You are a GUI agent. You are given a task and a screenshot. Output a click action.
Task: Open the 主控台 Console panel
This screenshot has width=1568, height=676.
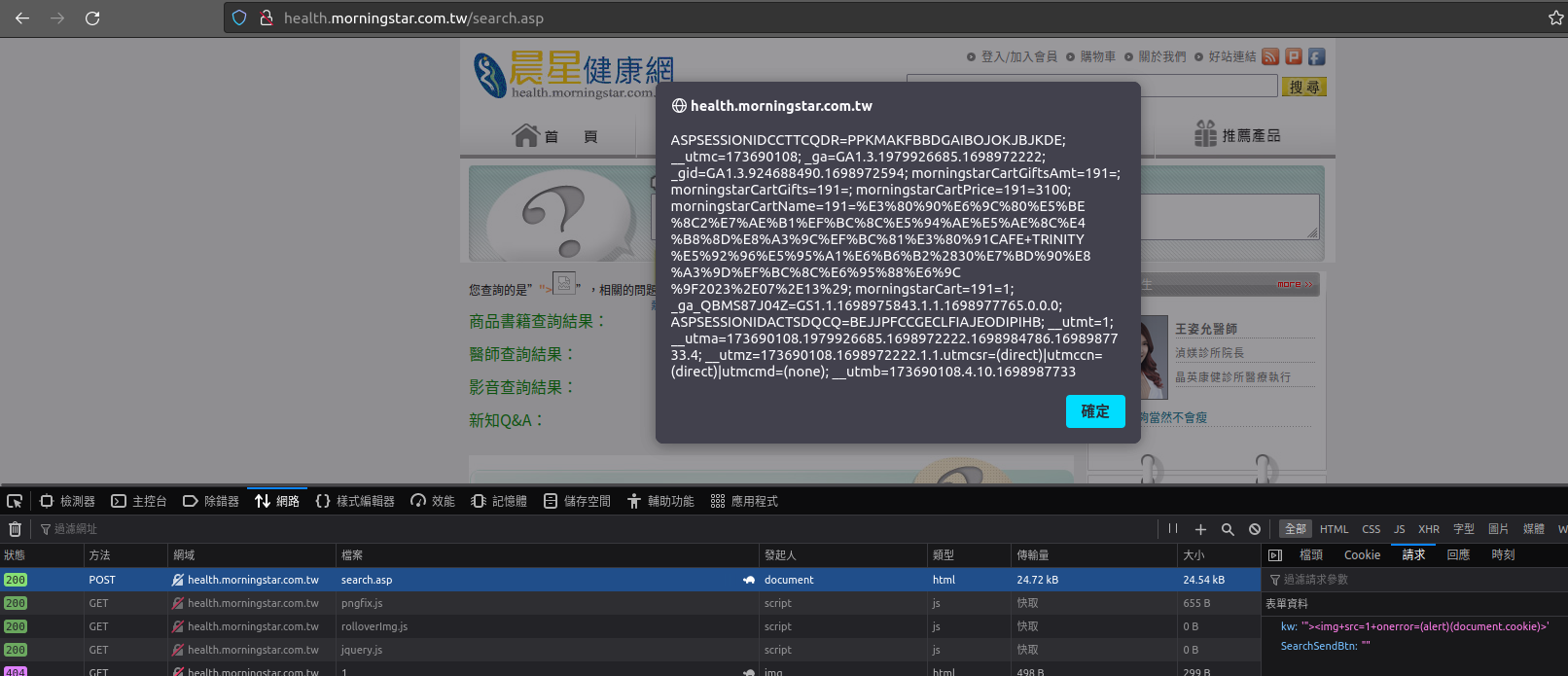click(139, 501)
